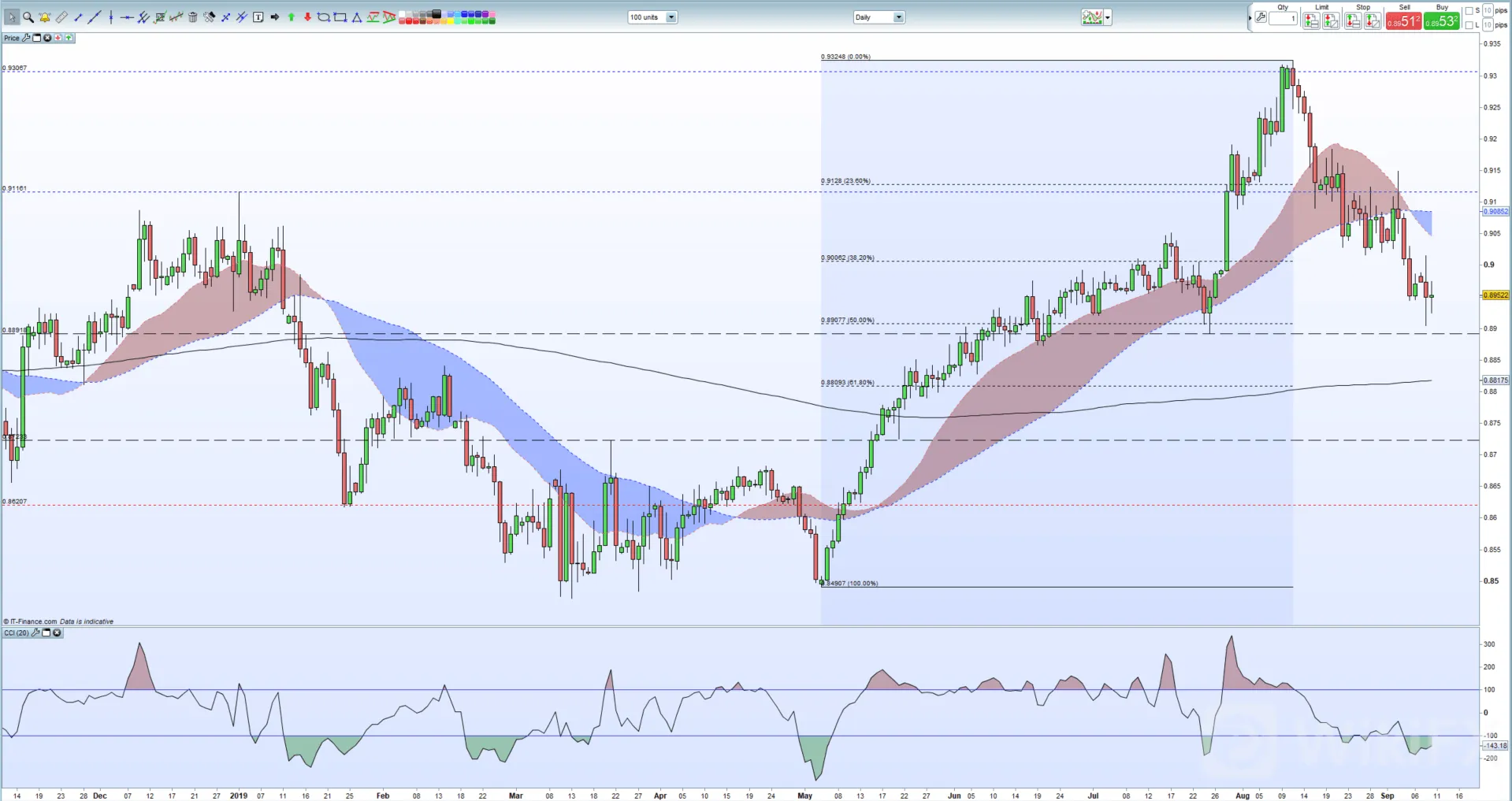
Task: Open order ticket wrench settings
Action: (1261, 17)
